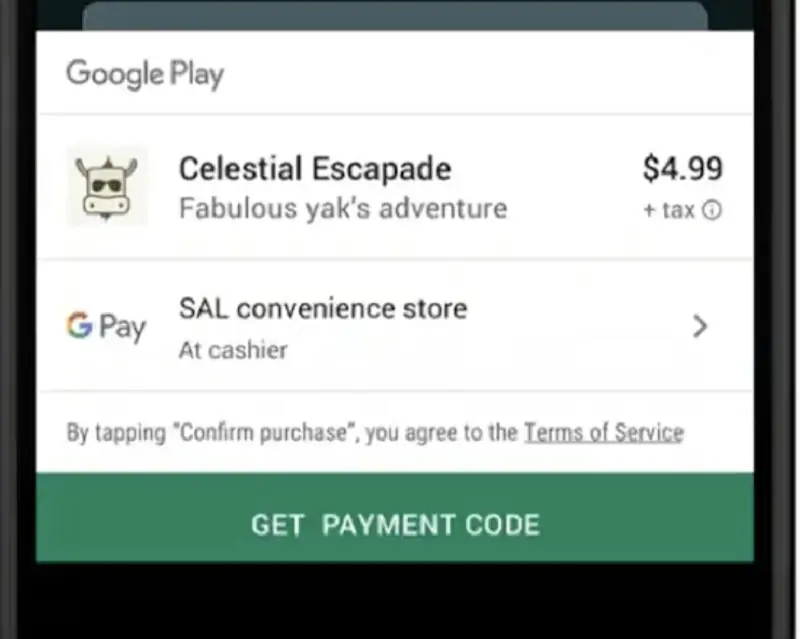The width and height of the screenshot is (800, 639).
Task: Click the 'At cashier' subtitle
Action: [233, 351]
